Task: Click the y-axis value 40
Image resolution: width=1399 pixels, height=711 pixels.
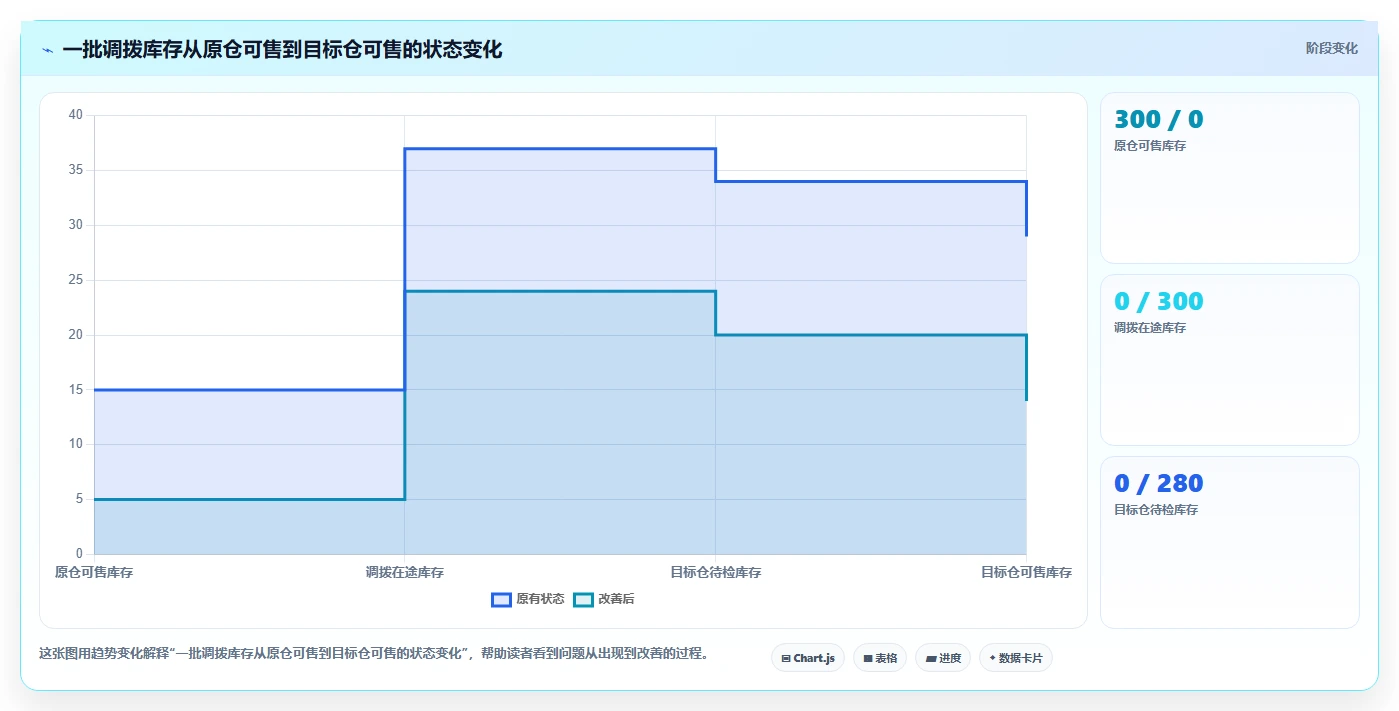Action: coord(76,115)
